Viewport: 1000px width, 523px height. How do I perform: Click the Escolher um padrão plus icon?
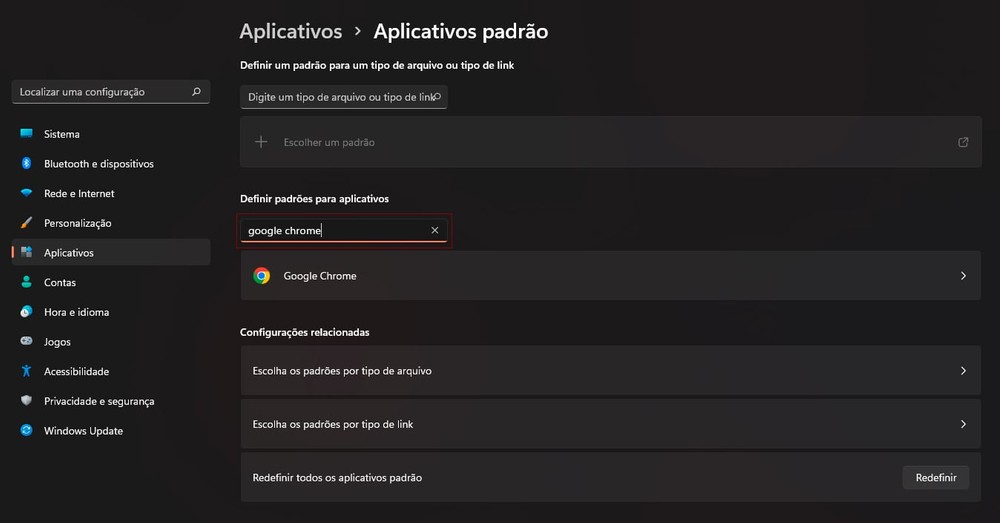[261, 142]
